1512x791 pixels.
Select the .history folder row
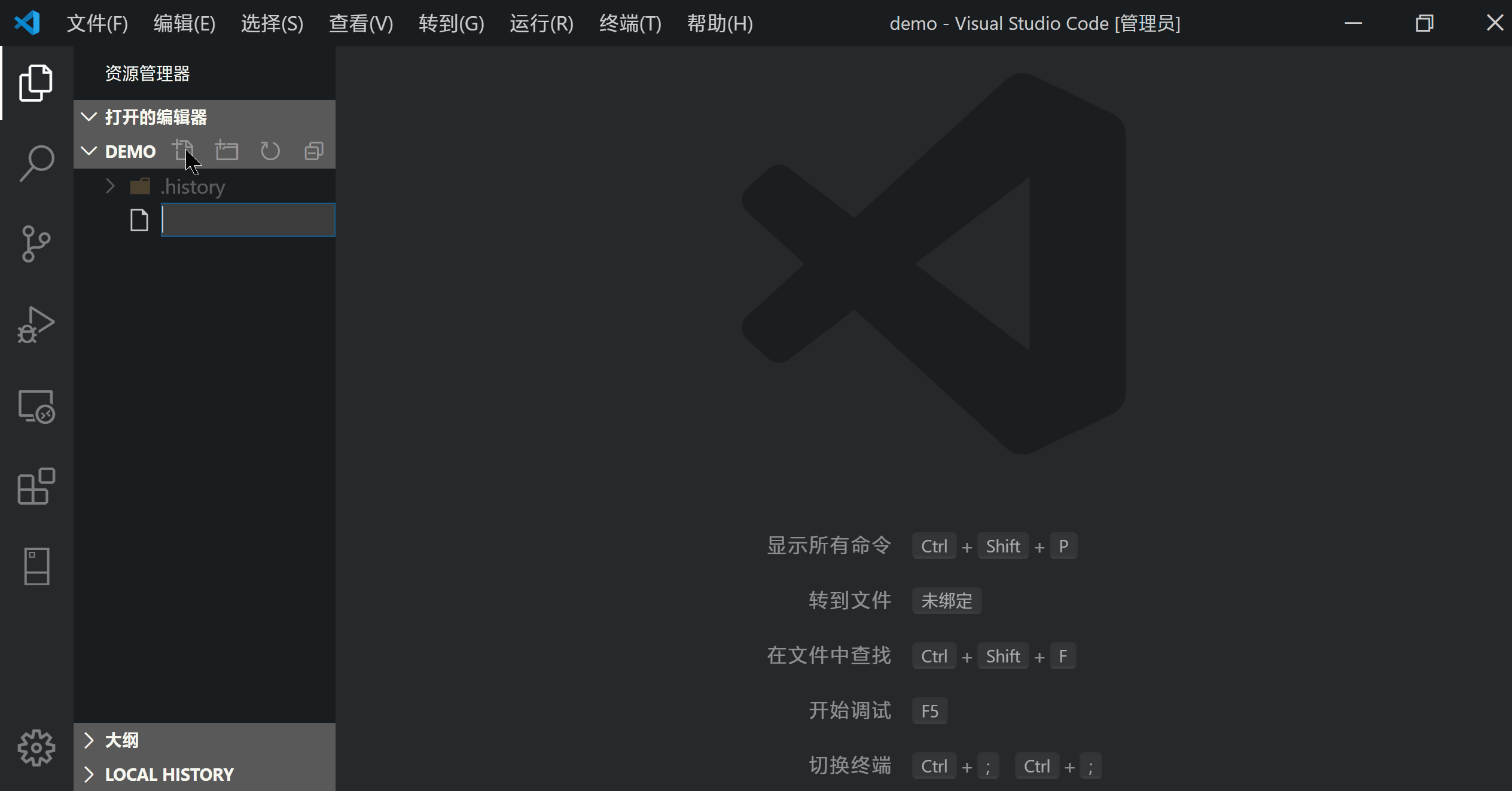point(205,187)
